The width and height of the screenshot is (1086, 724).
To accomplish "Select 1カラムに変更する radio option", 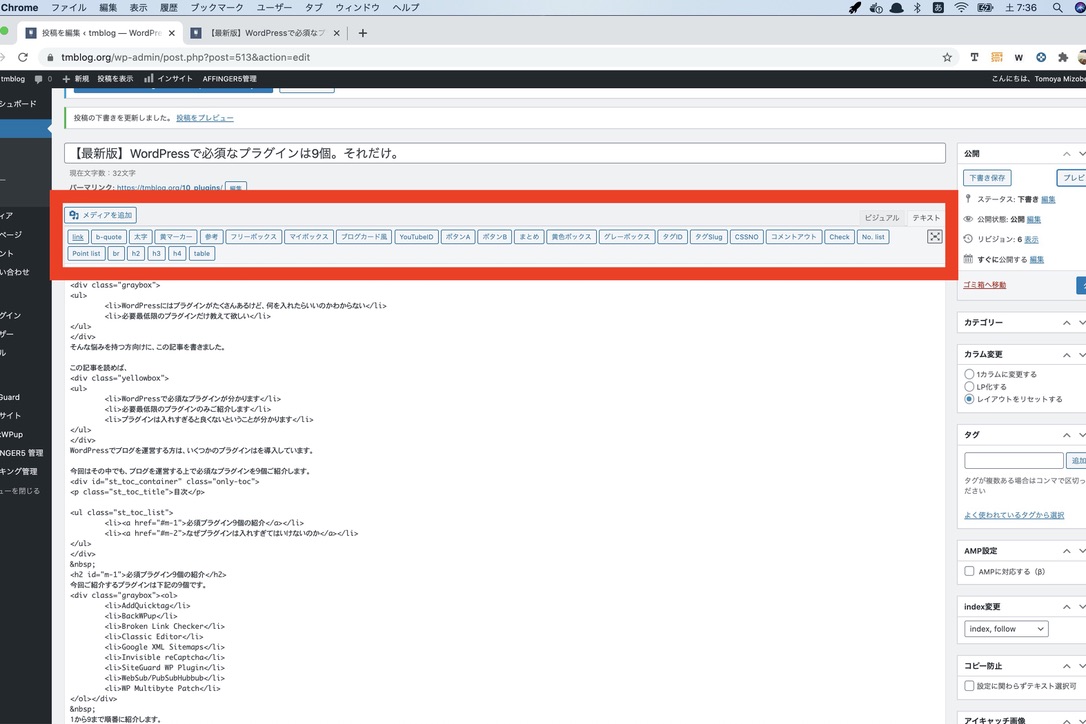I will 969,374.
